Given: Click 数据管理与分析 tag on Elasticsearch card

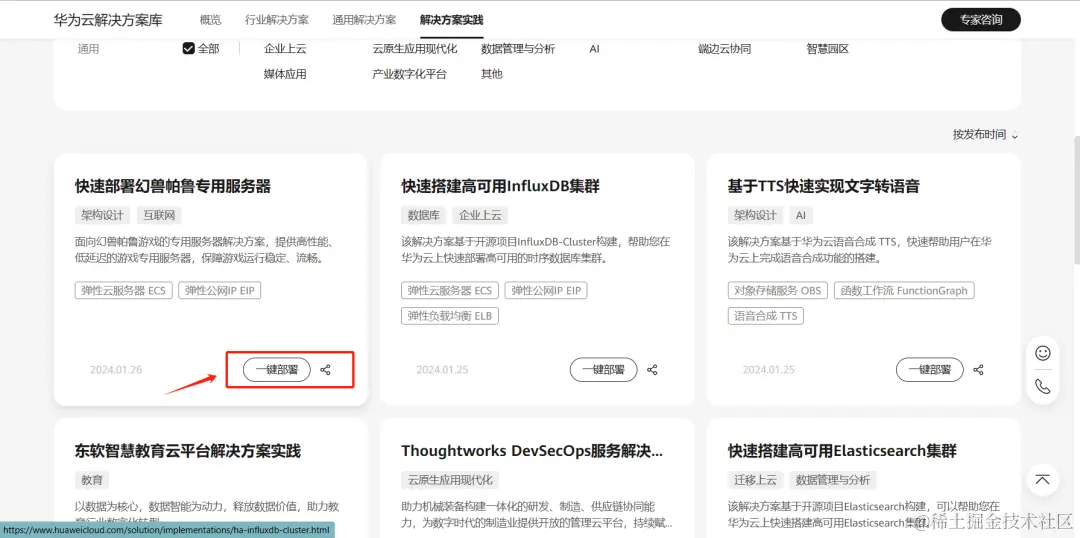Looking at the screenshot, I should [x=833, y=480].
